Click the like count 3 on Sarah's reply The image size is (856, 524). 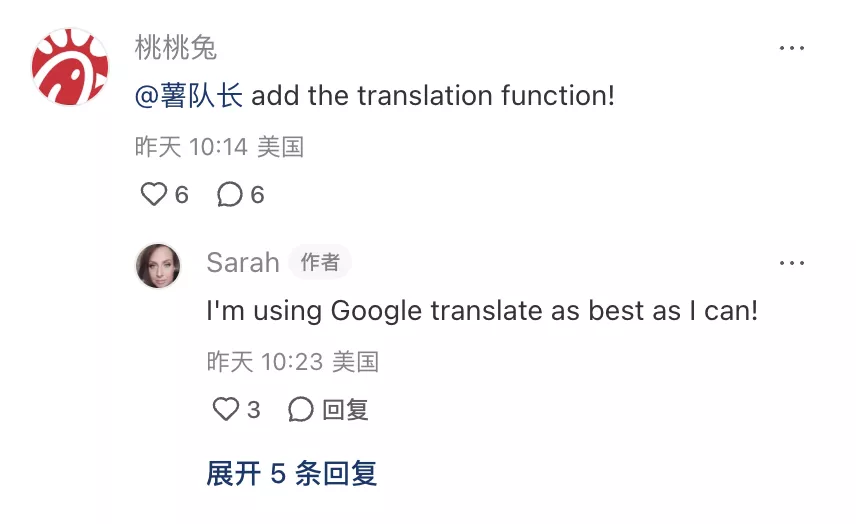point(254,409)
